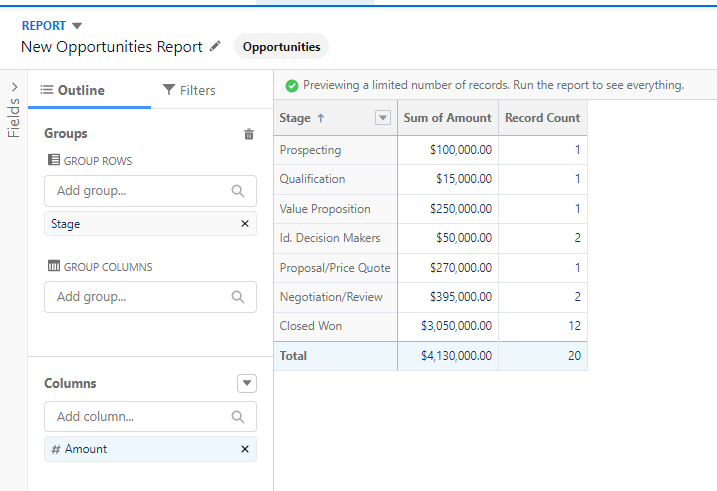Viewport: 717px width, 491px height.
Task: Remove the Stage row group
Action: point(245,224)
